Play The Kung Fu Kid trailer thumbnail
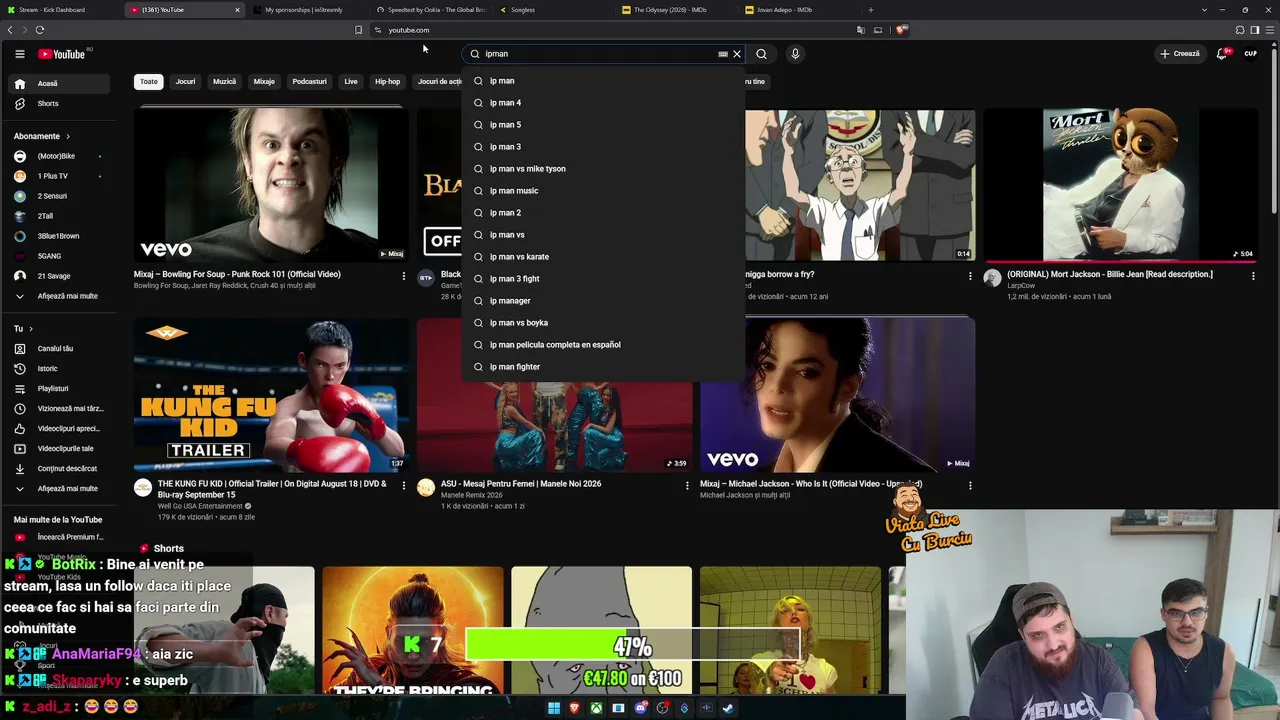The image size is (1280, 720). pyautogui.click(x=271, y=395)
